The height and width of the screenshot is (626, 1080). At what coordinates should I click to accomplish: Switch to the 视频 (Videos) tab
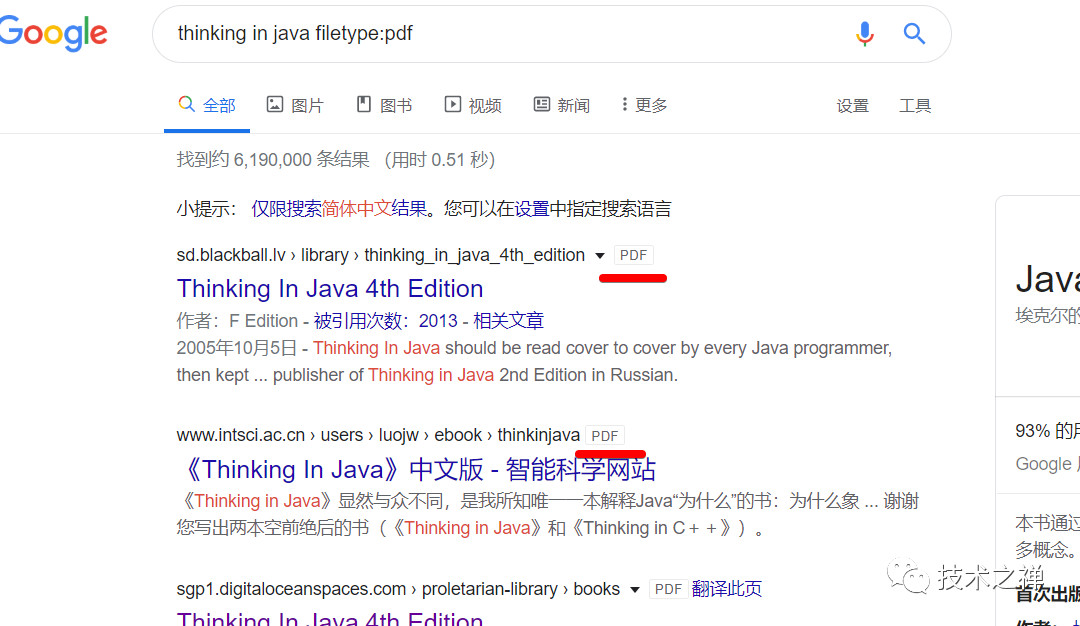point(472,105)
